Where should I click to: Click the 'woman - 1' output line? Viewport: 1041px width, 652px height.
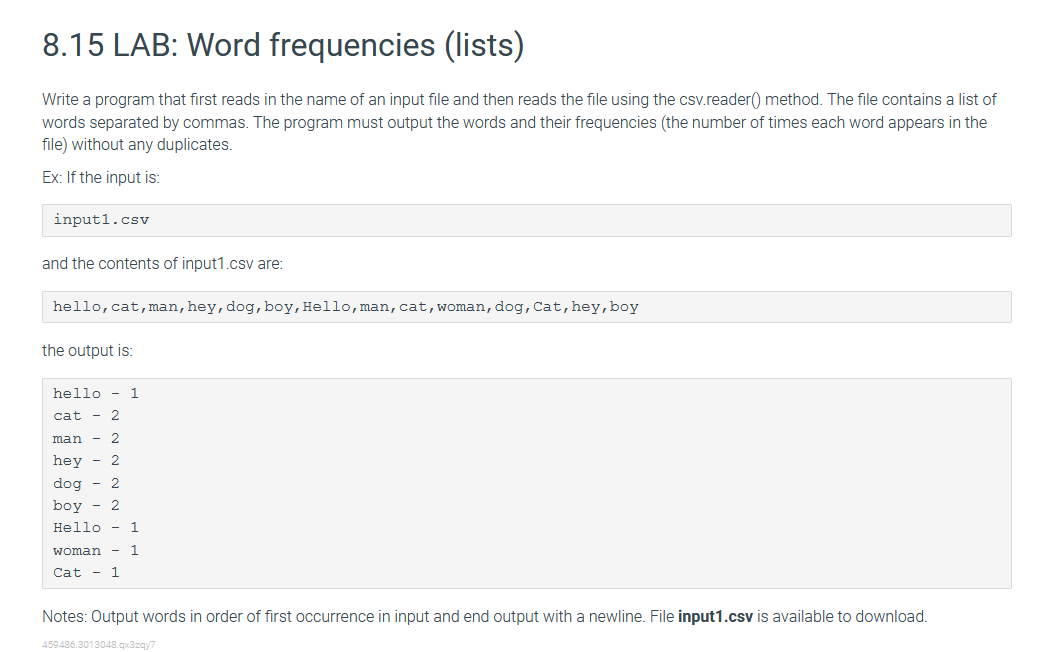pos(96,550)
